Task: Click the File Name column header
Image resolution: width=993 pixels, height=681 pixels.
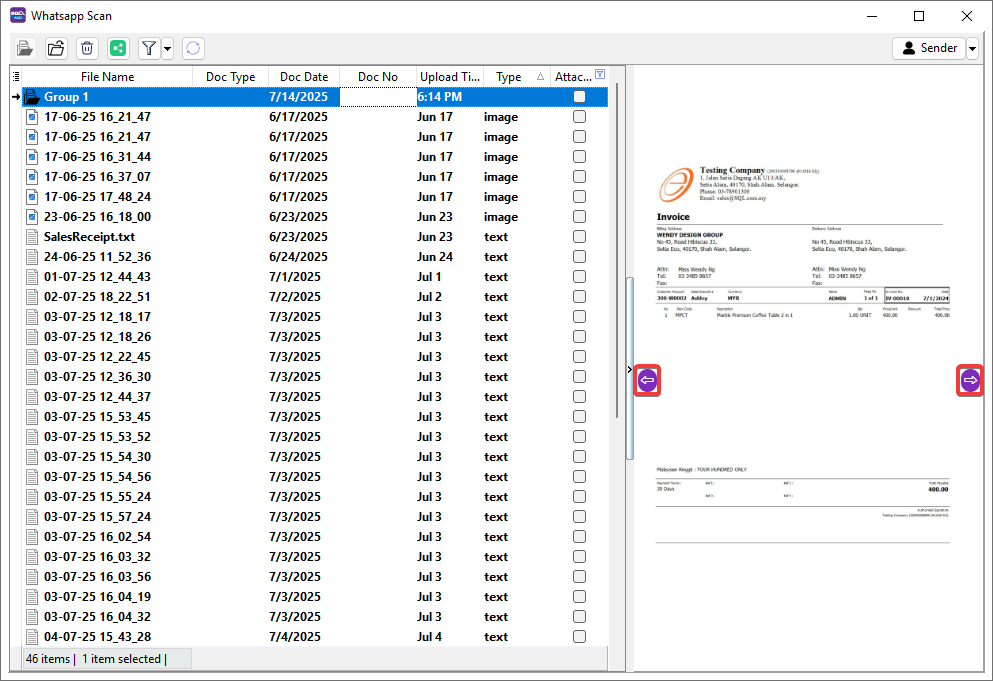Action: 107,77
